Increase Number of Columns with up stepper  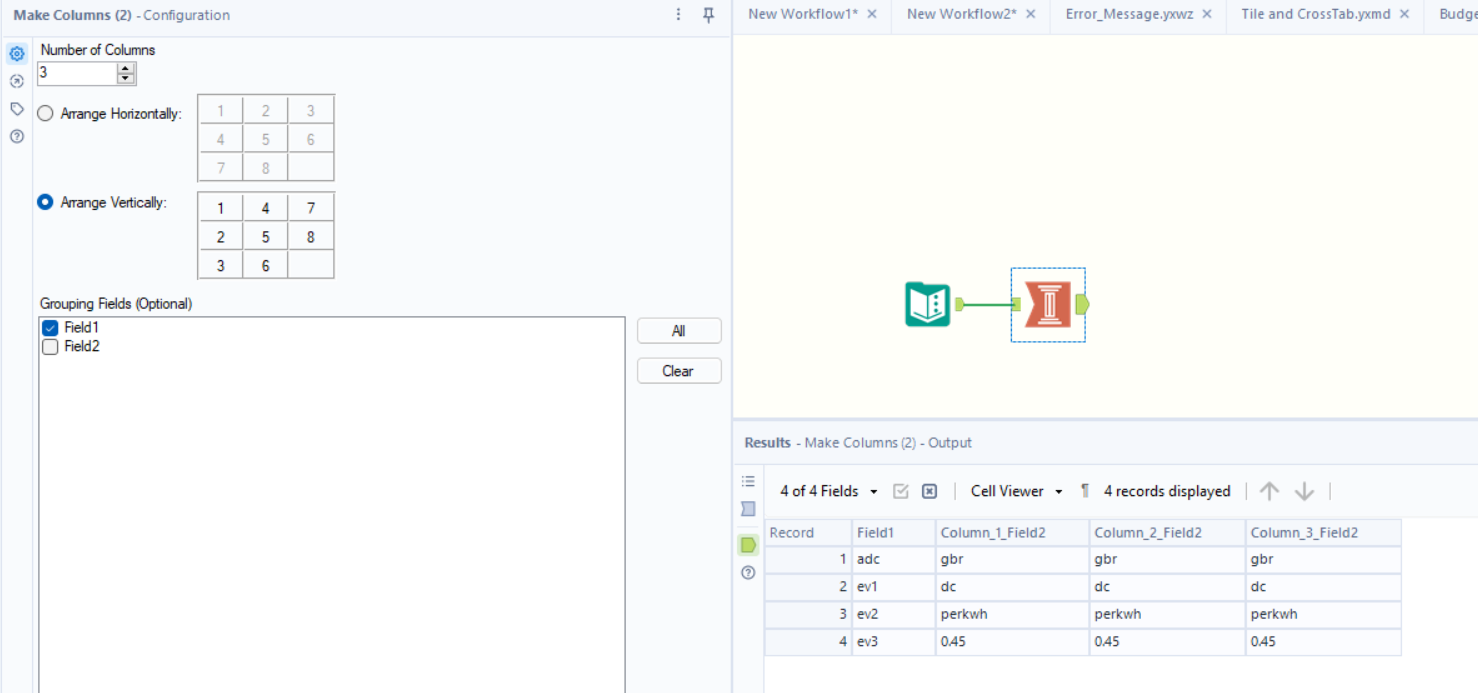[127, 68]
